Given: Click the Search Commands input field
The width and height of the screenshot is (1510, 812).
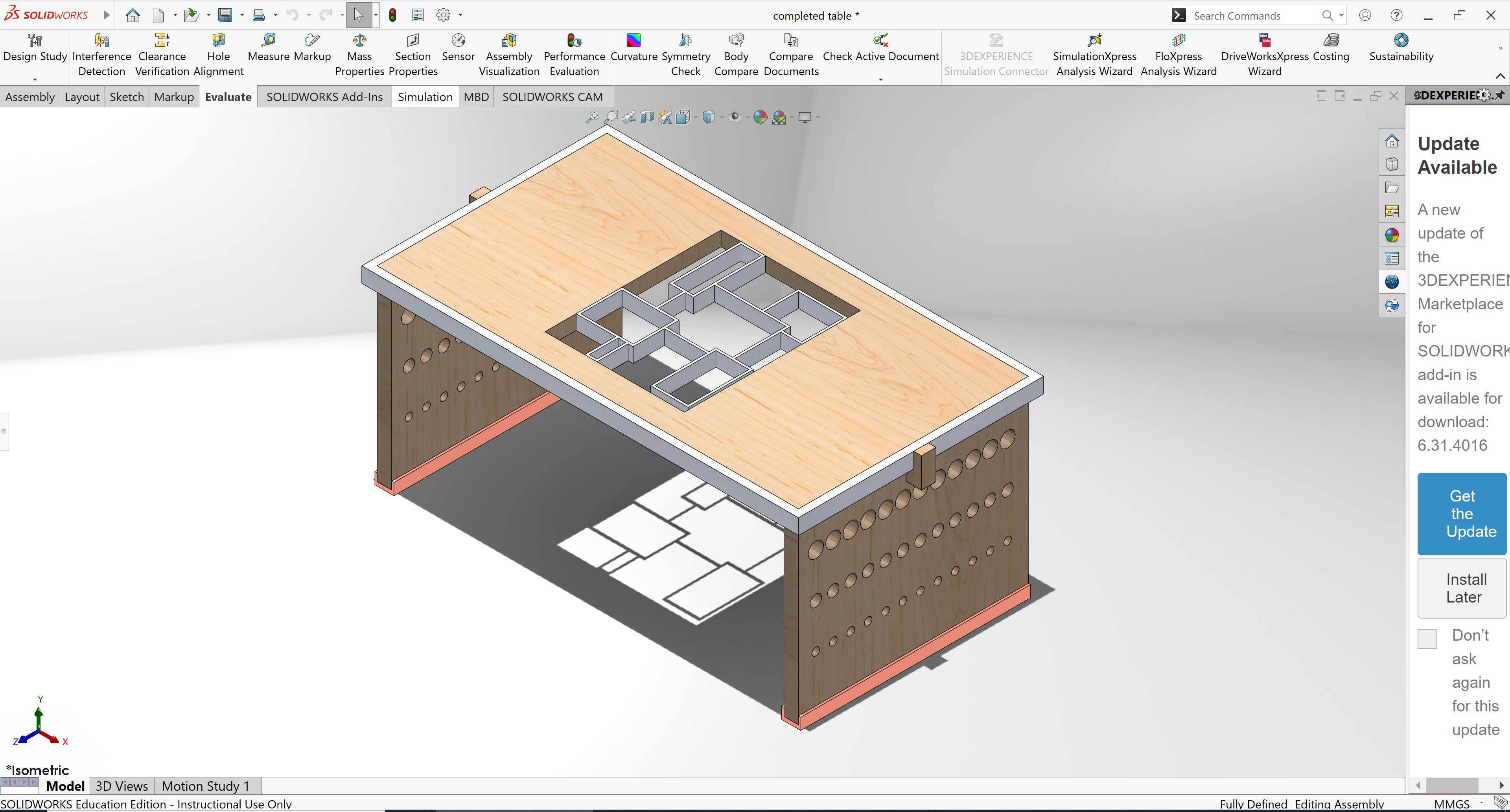Looking at the screenshot, I should (x=1254, y=16).
